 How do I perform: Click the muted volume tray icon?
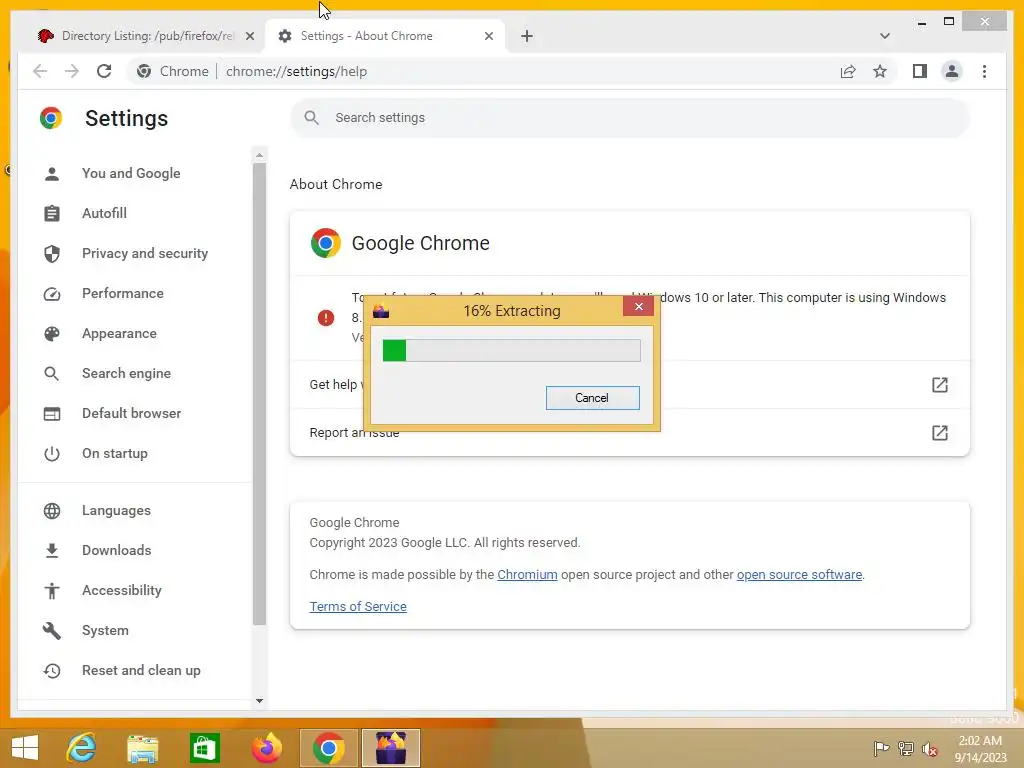[929, 749]
